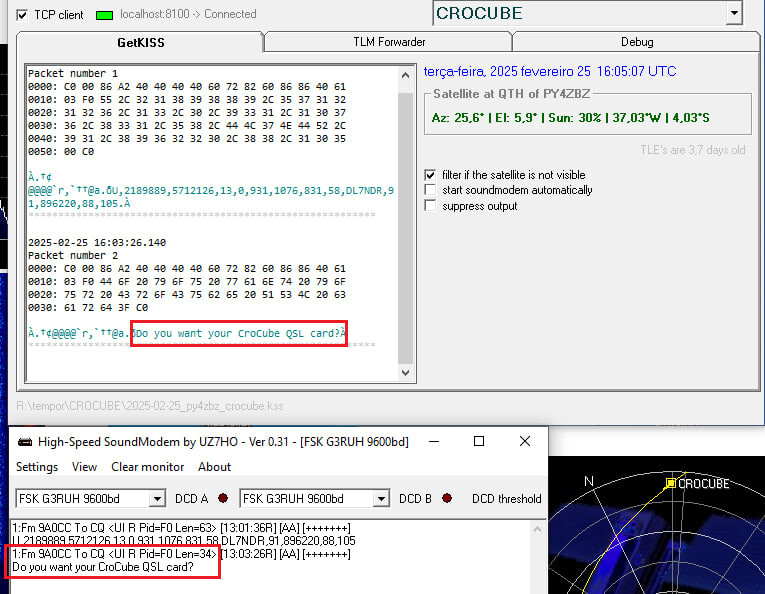Click scroll down arrow in packet log
765x594 pixels.
405,373
